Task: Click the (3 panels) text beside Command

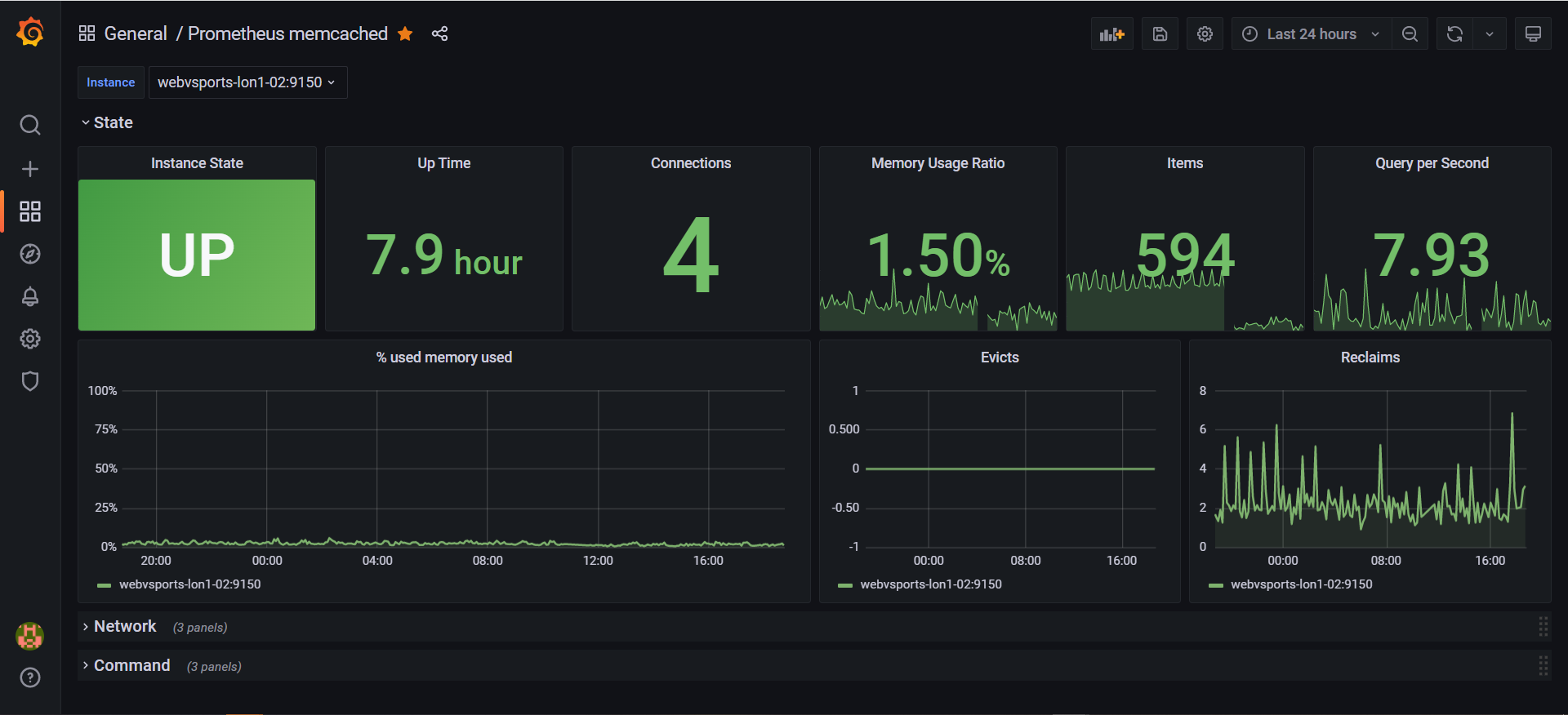Action: (x=214, y=667)
